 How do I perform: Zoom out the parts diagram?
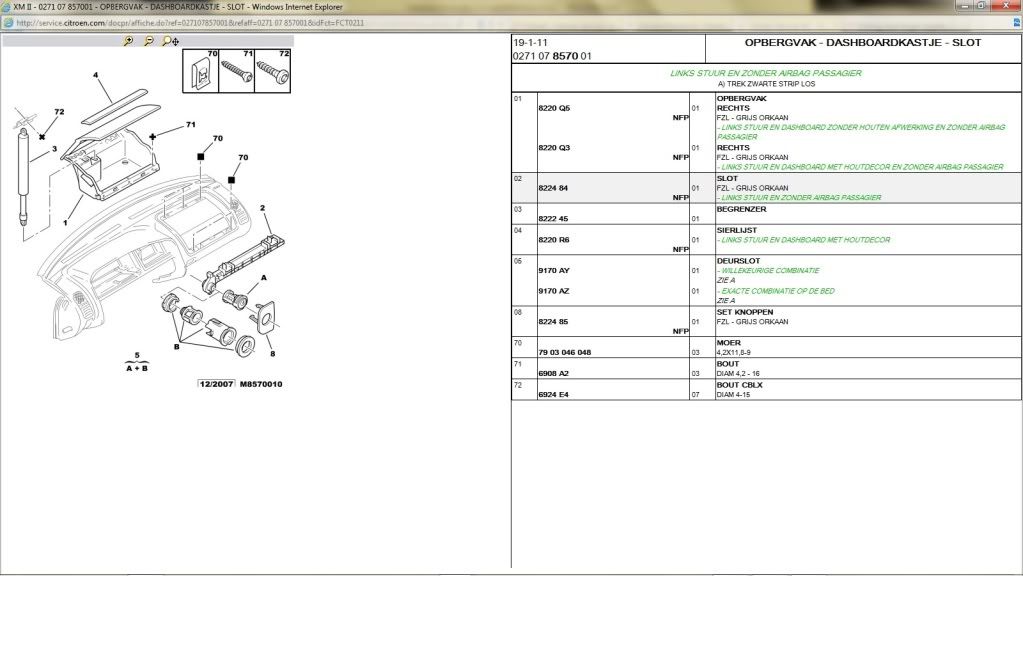click(x=149, y=40)
